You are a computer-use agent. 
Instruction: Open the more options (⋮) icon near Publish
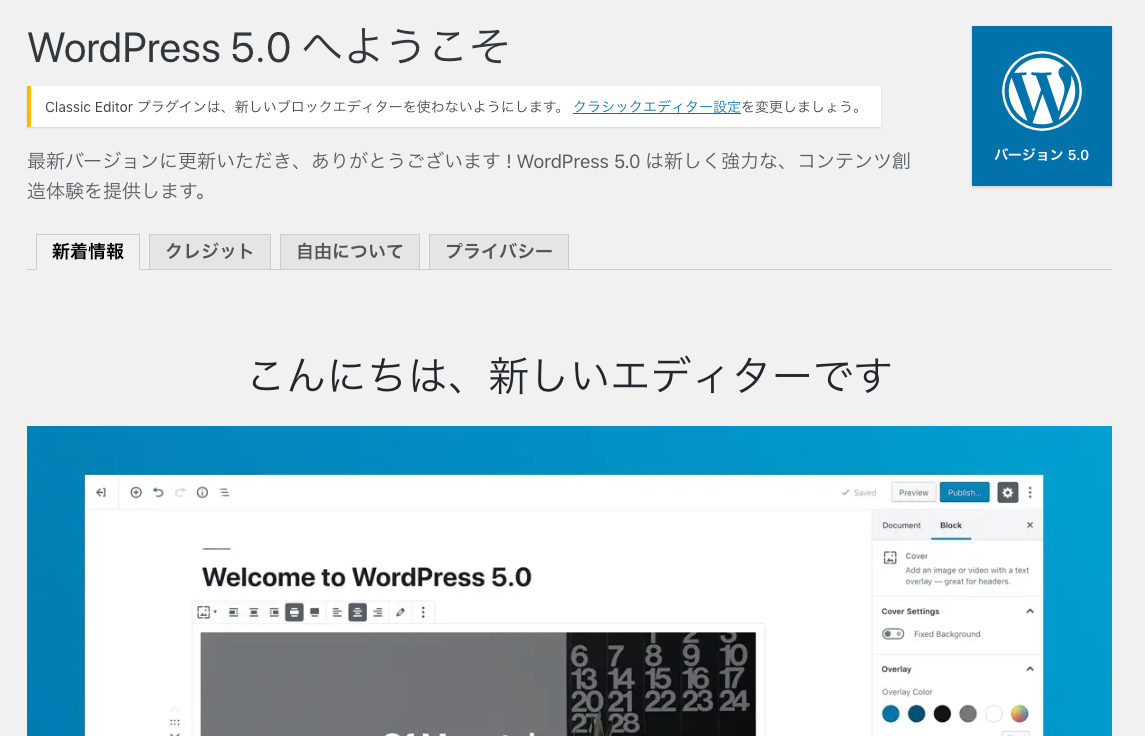point(1030,492)
